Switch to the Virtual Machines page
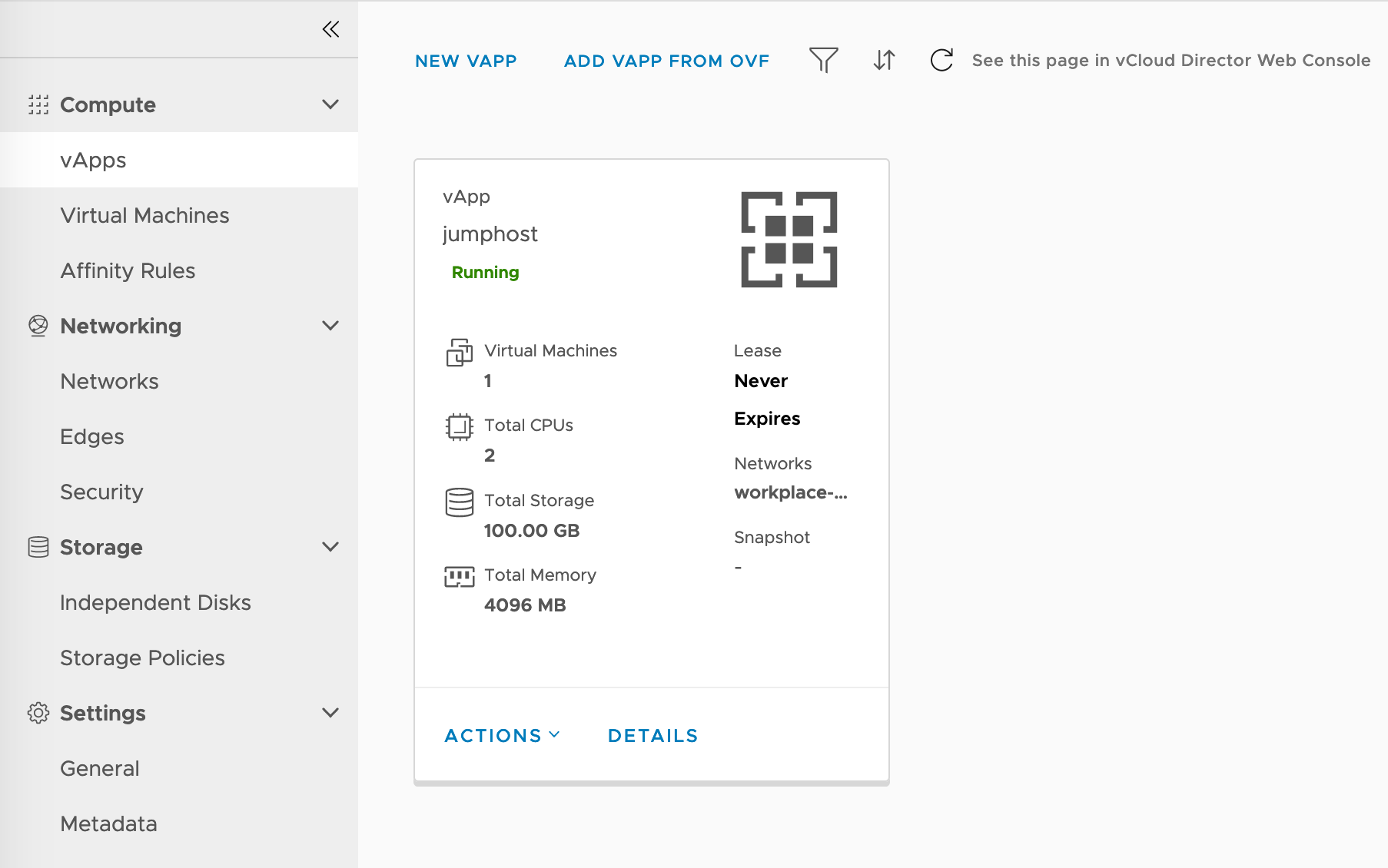 tap(144, 215)
